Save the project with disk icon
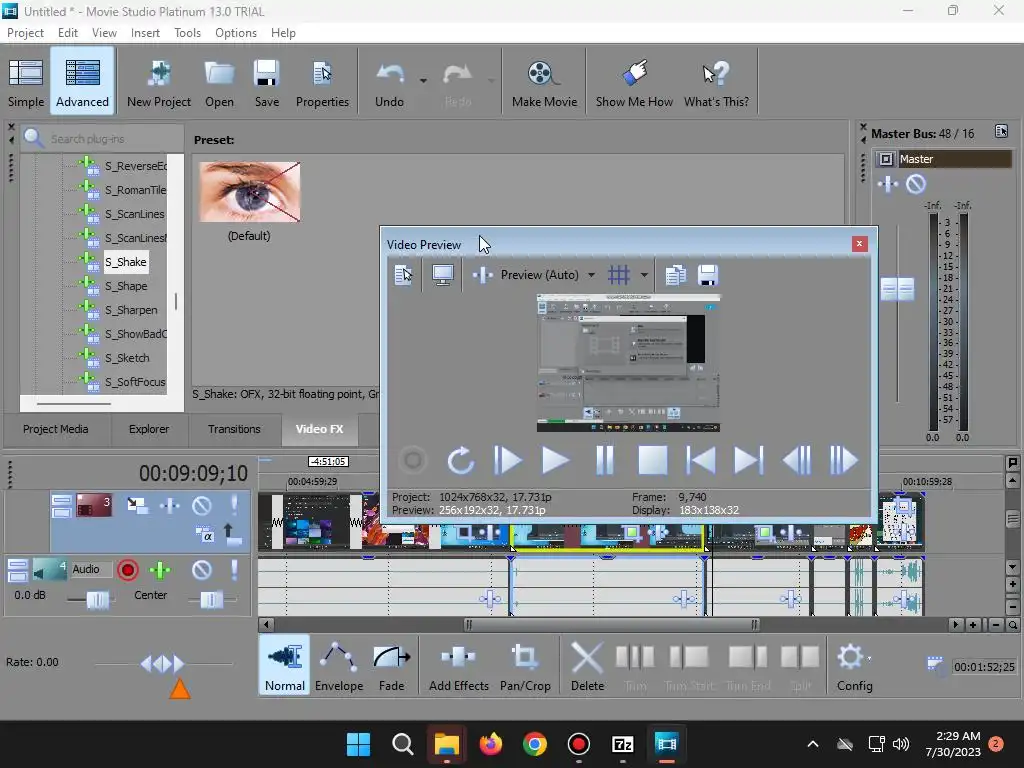This screenshot has height=768, width=1024. coord(266,74)
